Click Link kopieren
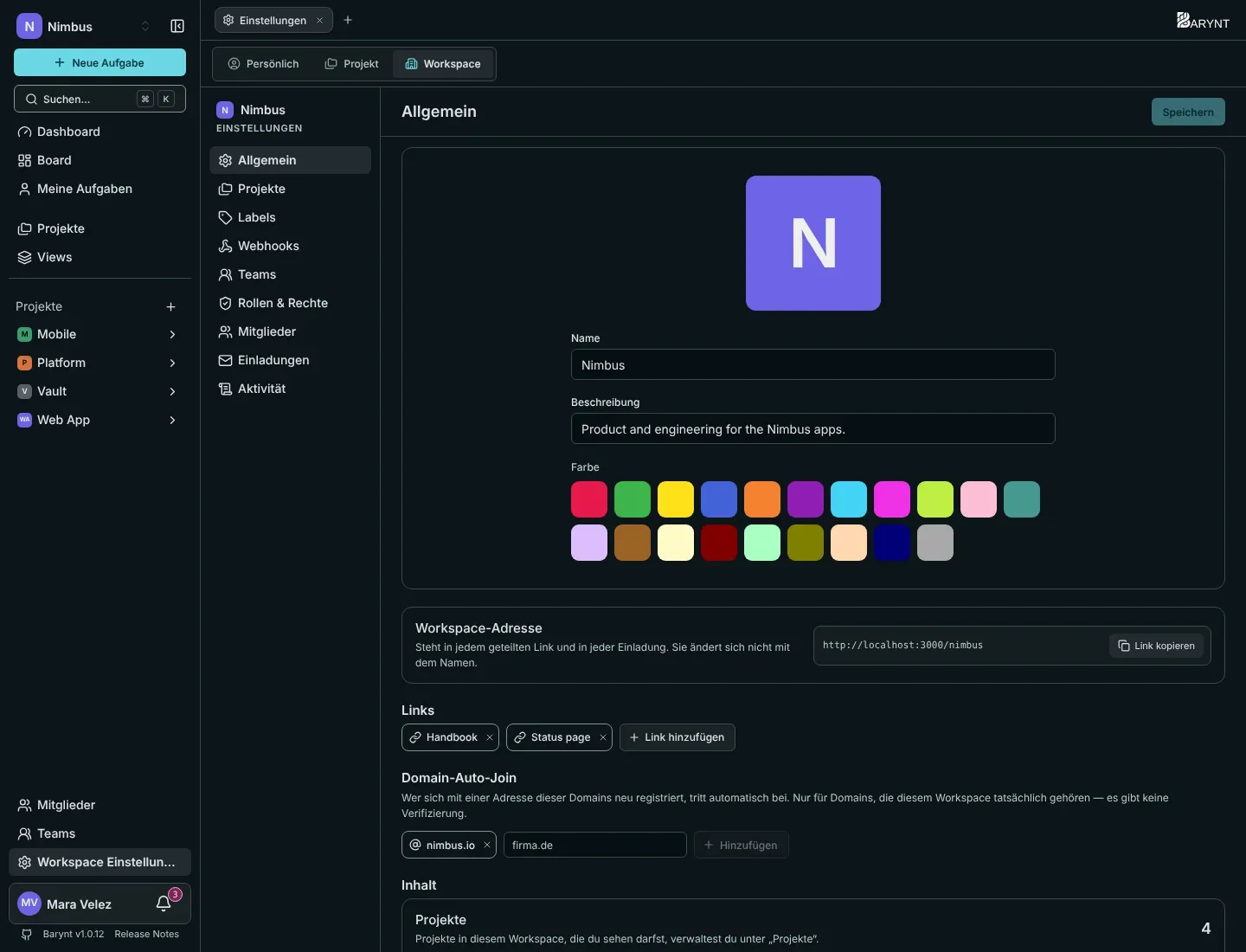The width and height of the screenshot is (1246, 952). click(x=1156, y=646)
